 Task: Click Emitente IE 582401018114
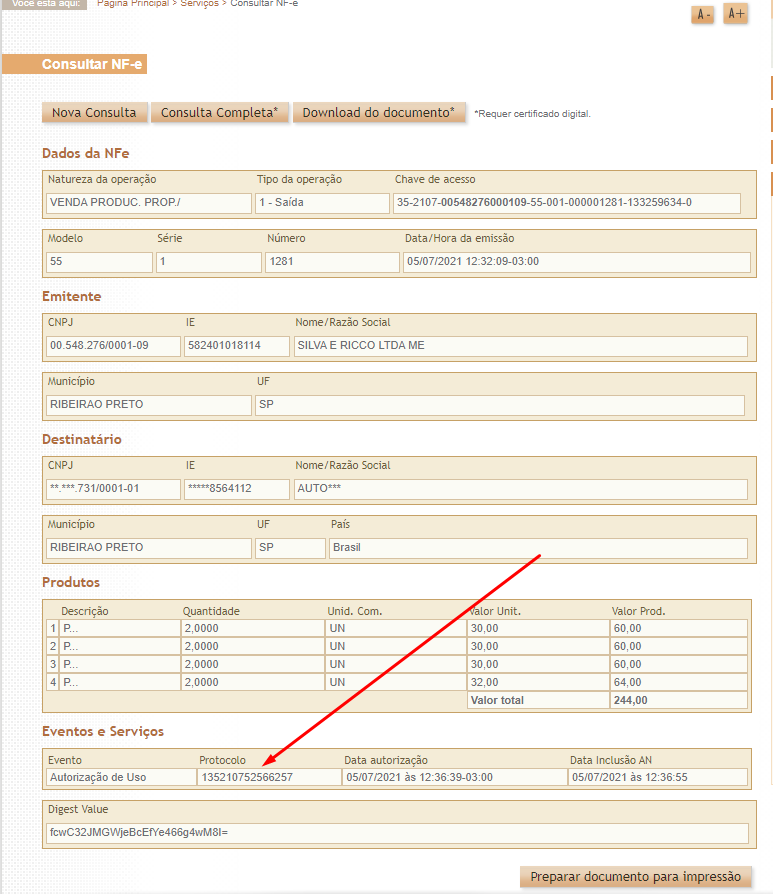point(237,346)
